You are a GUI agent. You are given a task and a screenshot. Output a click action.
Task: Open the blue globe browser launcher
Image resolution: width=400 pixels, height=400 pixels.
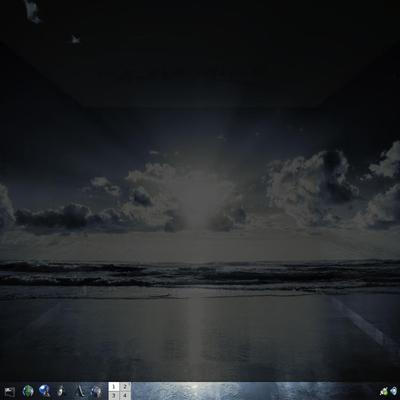(44, 391)
